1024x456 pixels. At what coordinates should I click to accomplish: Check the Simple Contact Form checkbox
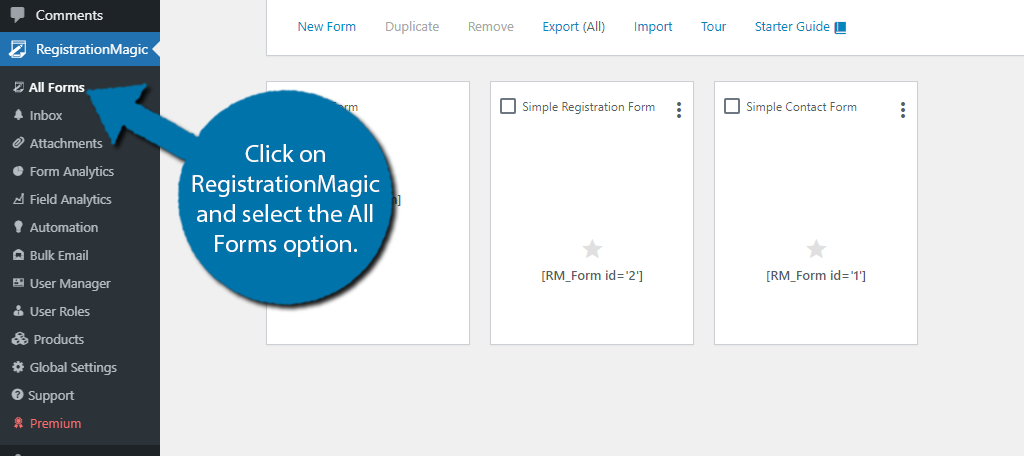point(732,106)
